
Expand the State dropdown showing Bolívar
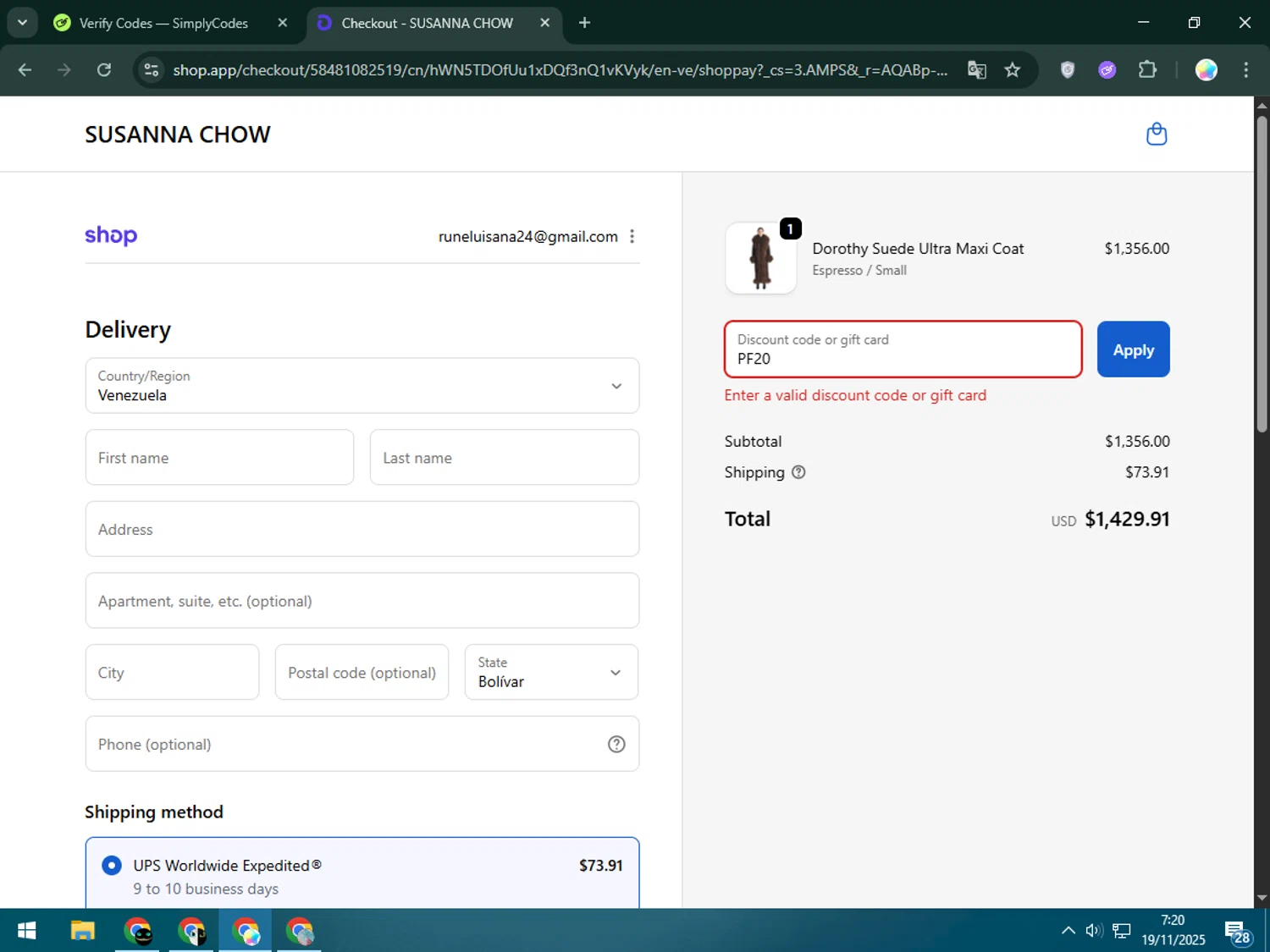(x=551, y=672)
